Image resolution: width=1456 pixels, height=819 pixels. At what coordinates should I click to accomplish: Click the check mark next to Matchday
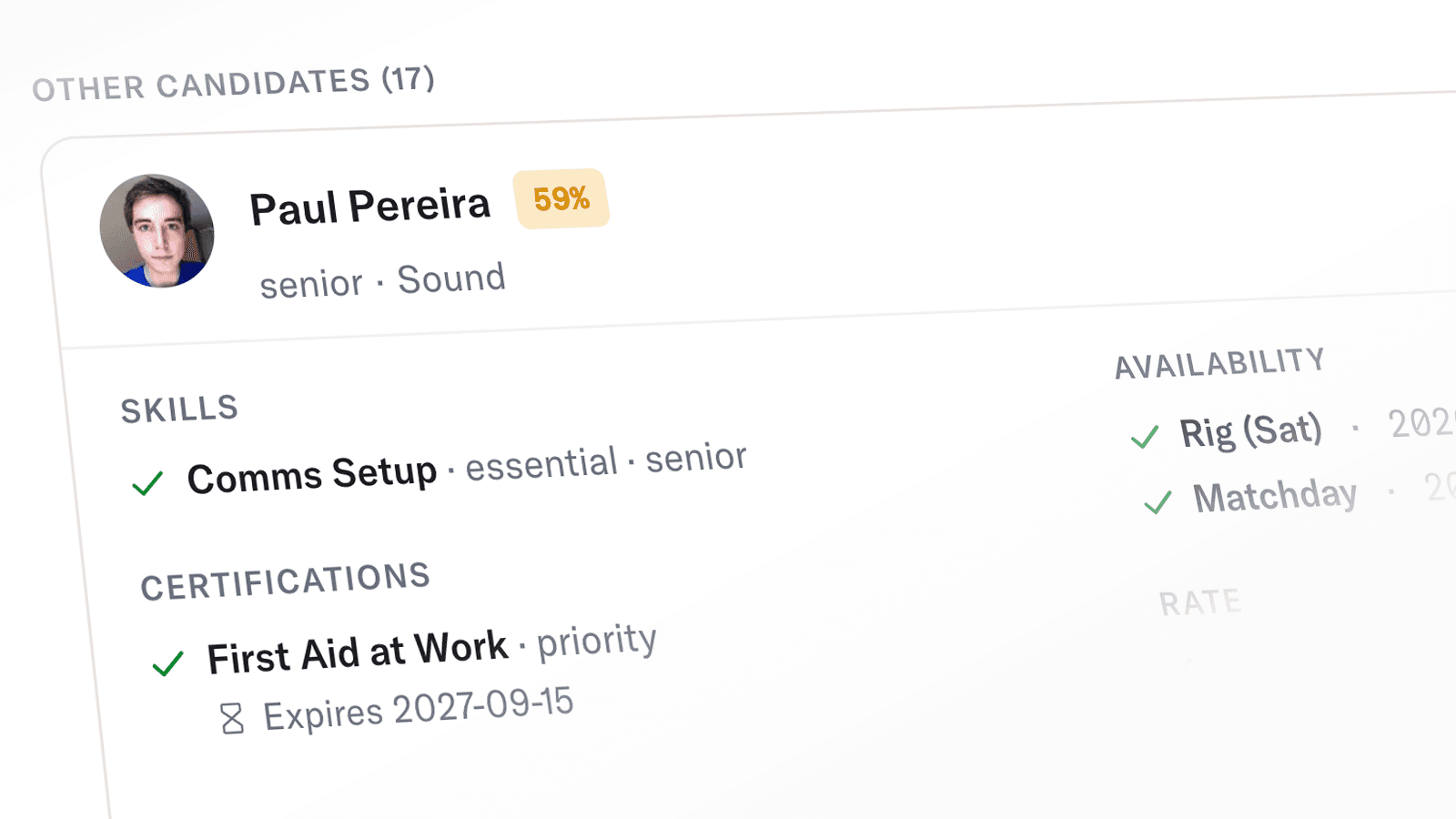(1158, 501)
